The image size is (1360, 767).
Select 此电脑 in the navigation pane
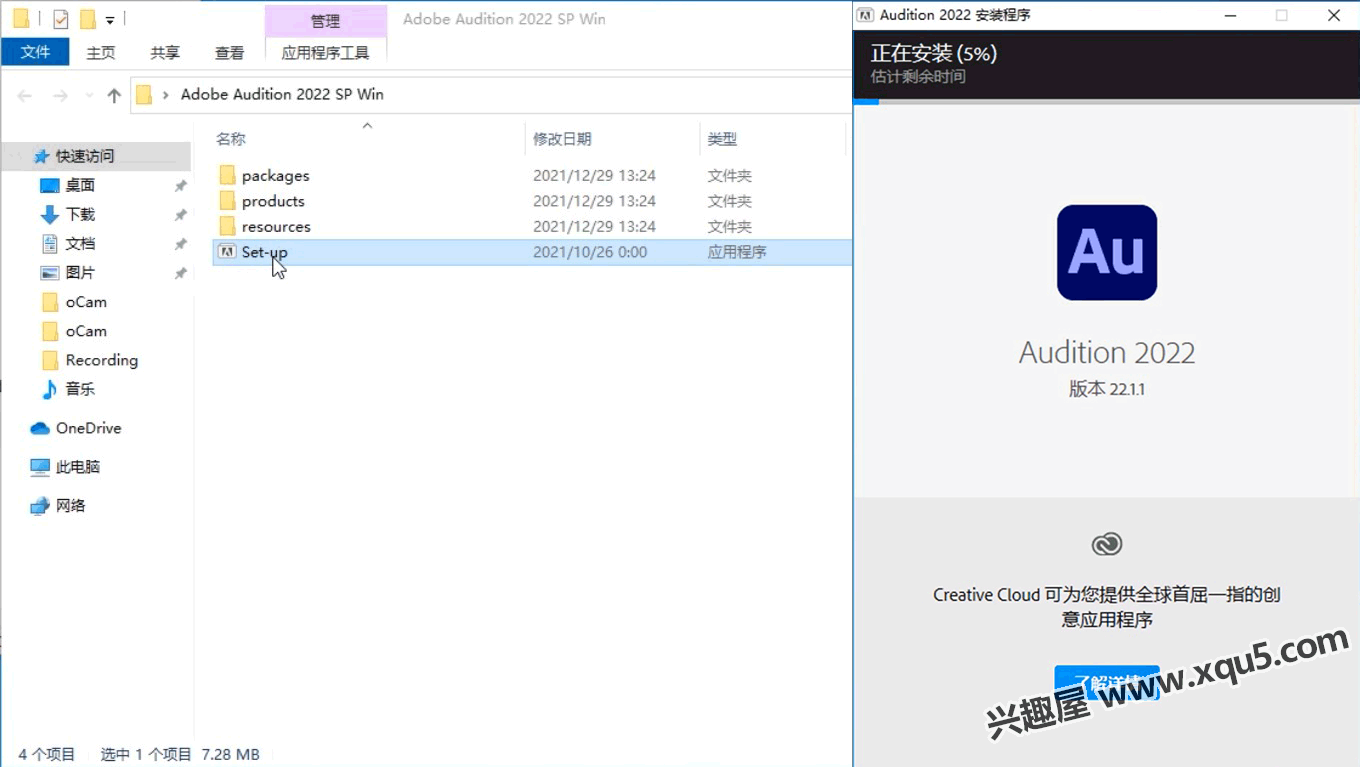click(x=78, y=467)
